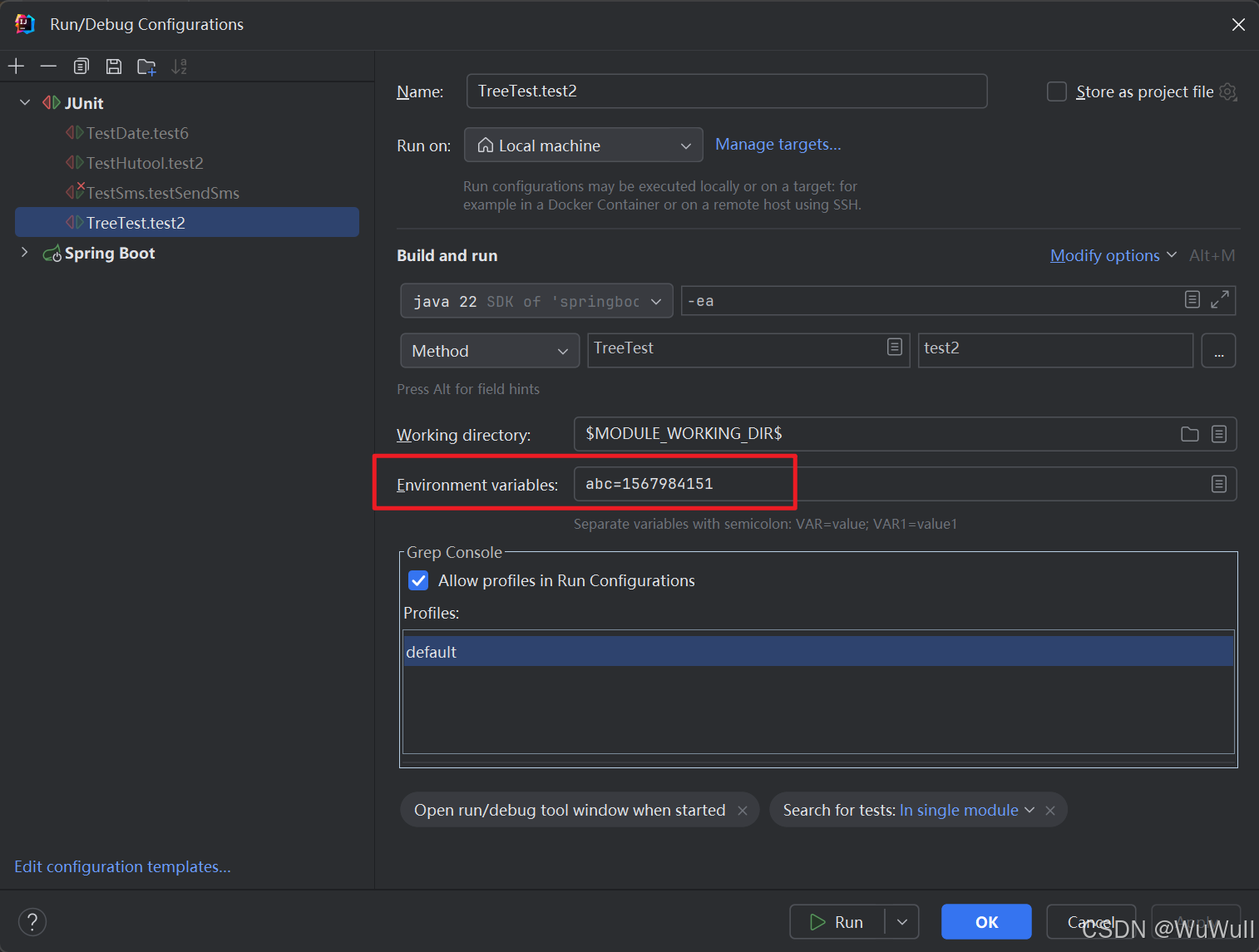1259x952 pixels.
Task: Remove Open run/debug tool window option
Action: point(743,811)
